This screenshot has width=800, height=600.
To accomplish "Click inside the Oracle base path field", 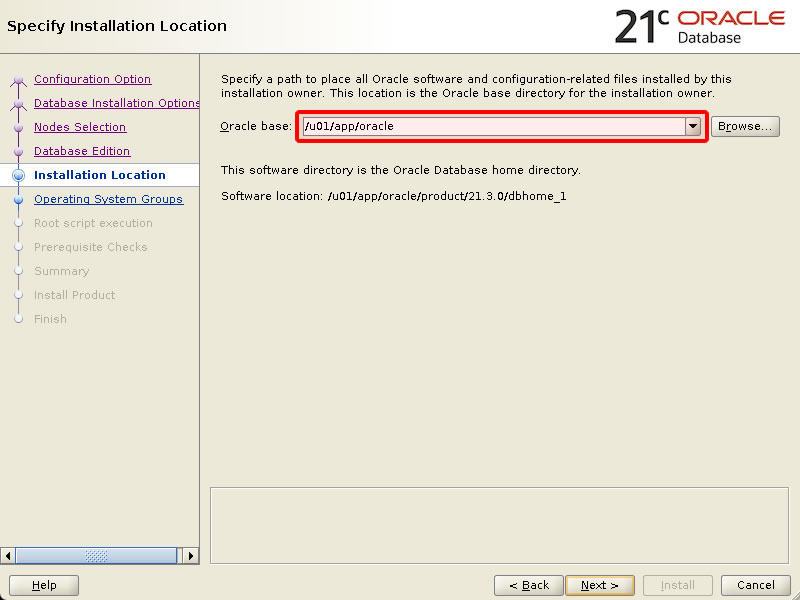I will 494,126.
